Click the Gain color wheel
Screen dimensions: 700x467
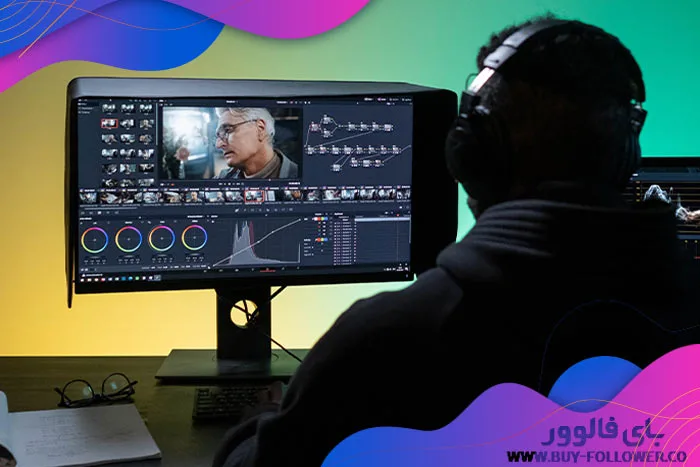pyautogui.click(x=162, y=238)
